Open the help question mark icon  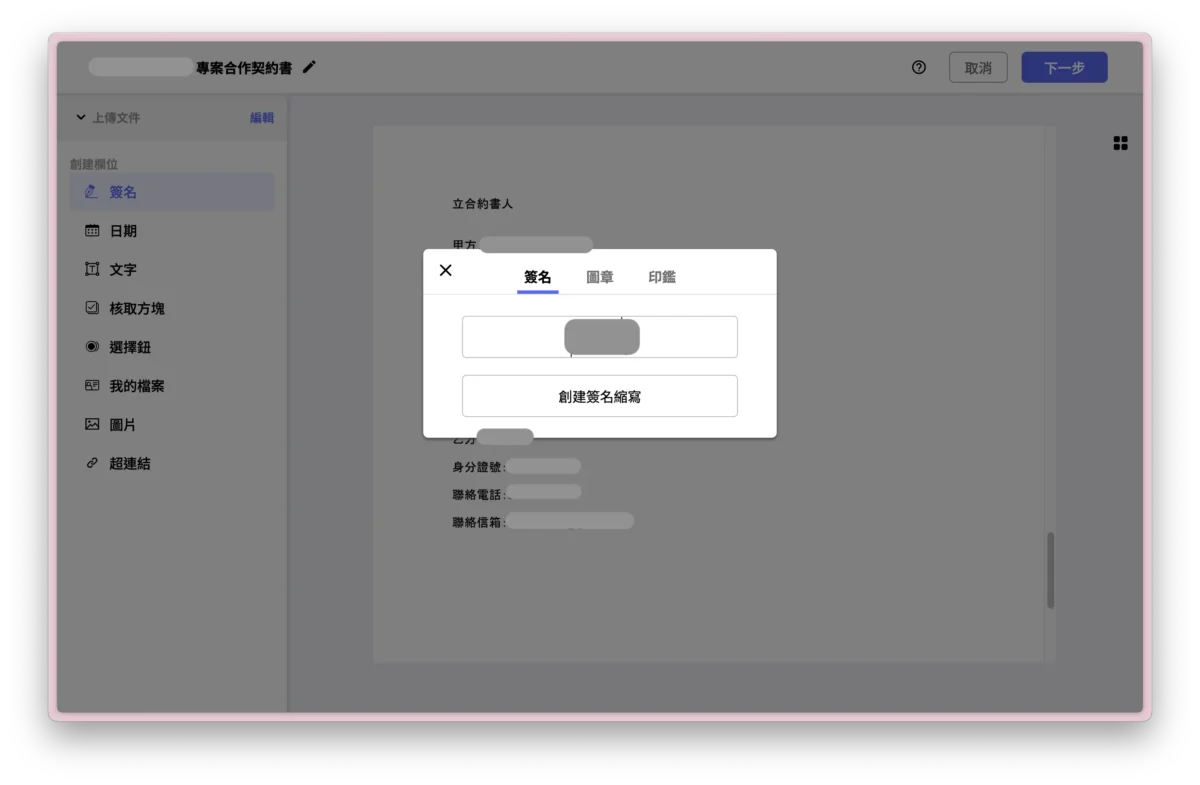(918, 68)
